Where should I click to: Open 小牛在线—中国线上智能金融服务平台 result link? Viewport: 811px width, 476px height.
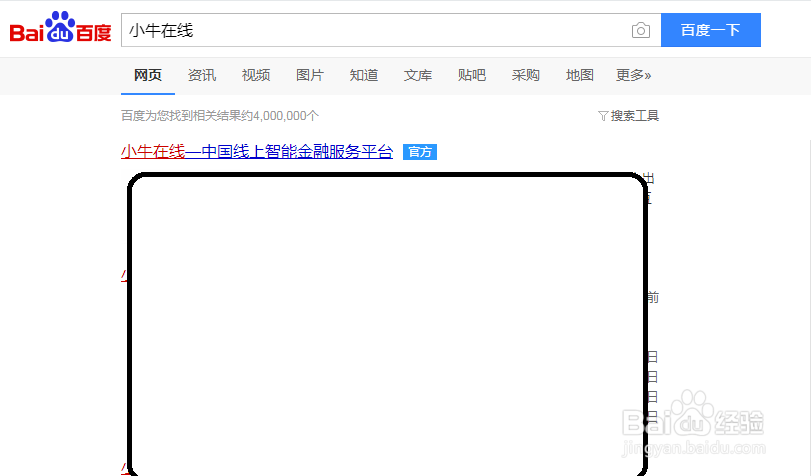coord(257,152)
